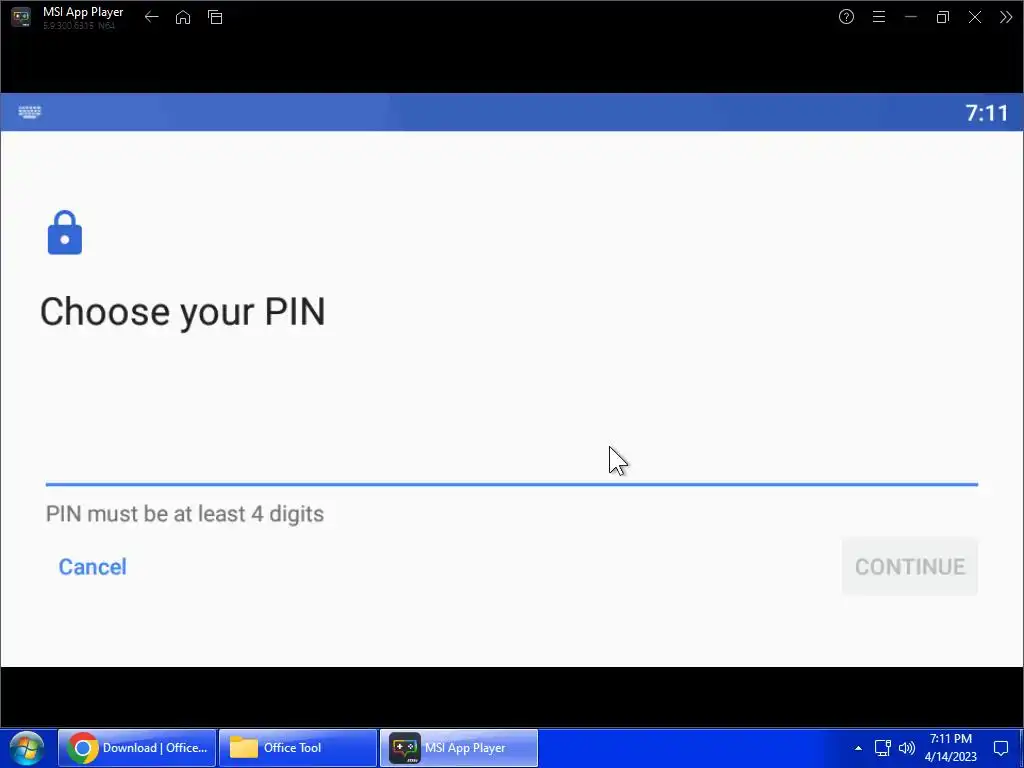Click the blue lock icon
This screenshot has height=768, width=1024.
65,232
